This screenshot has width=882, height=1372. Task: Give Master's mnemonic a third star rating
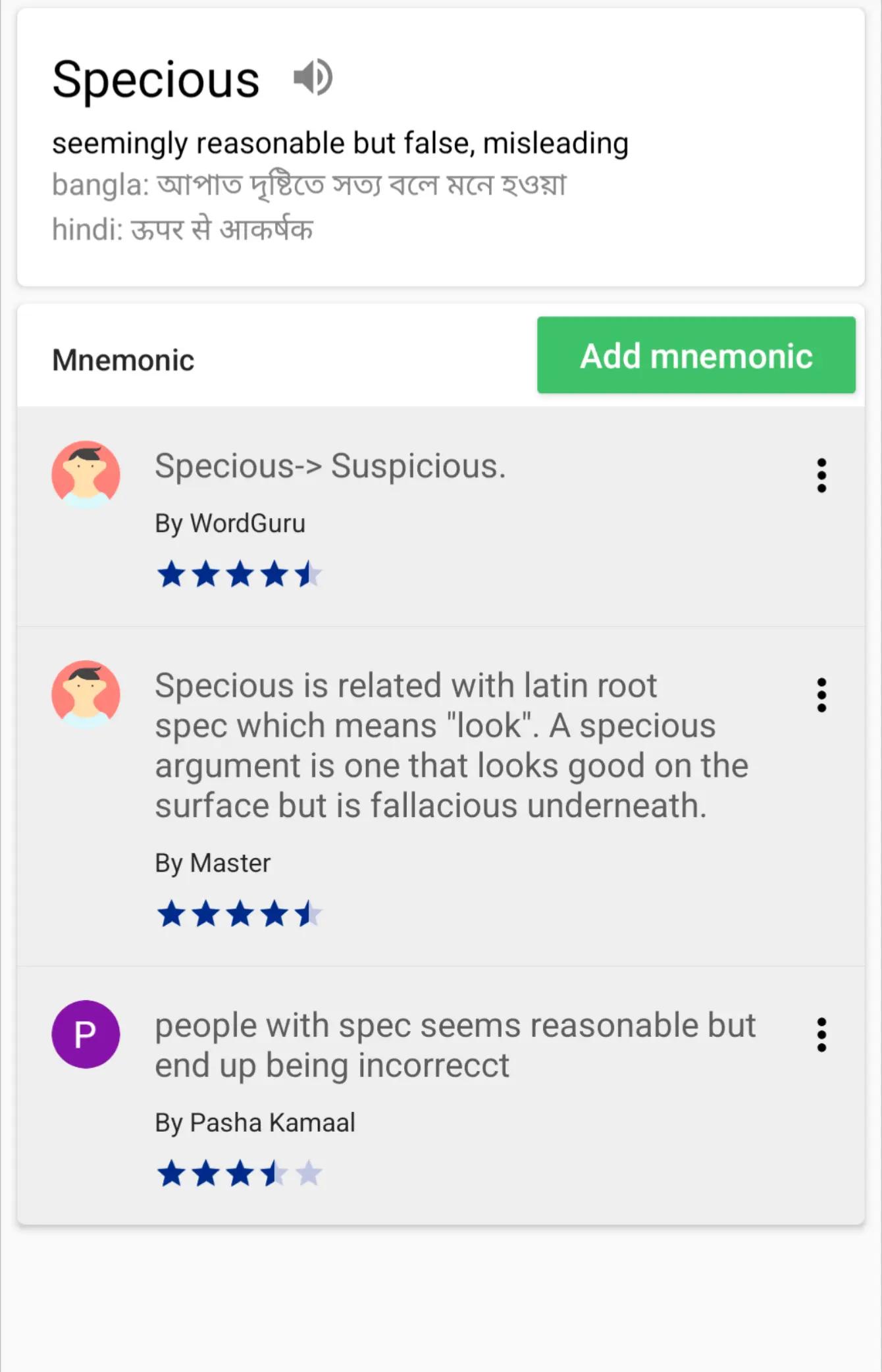coord(240,914)
